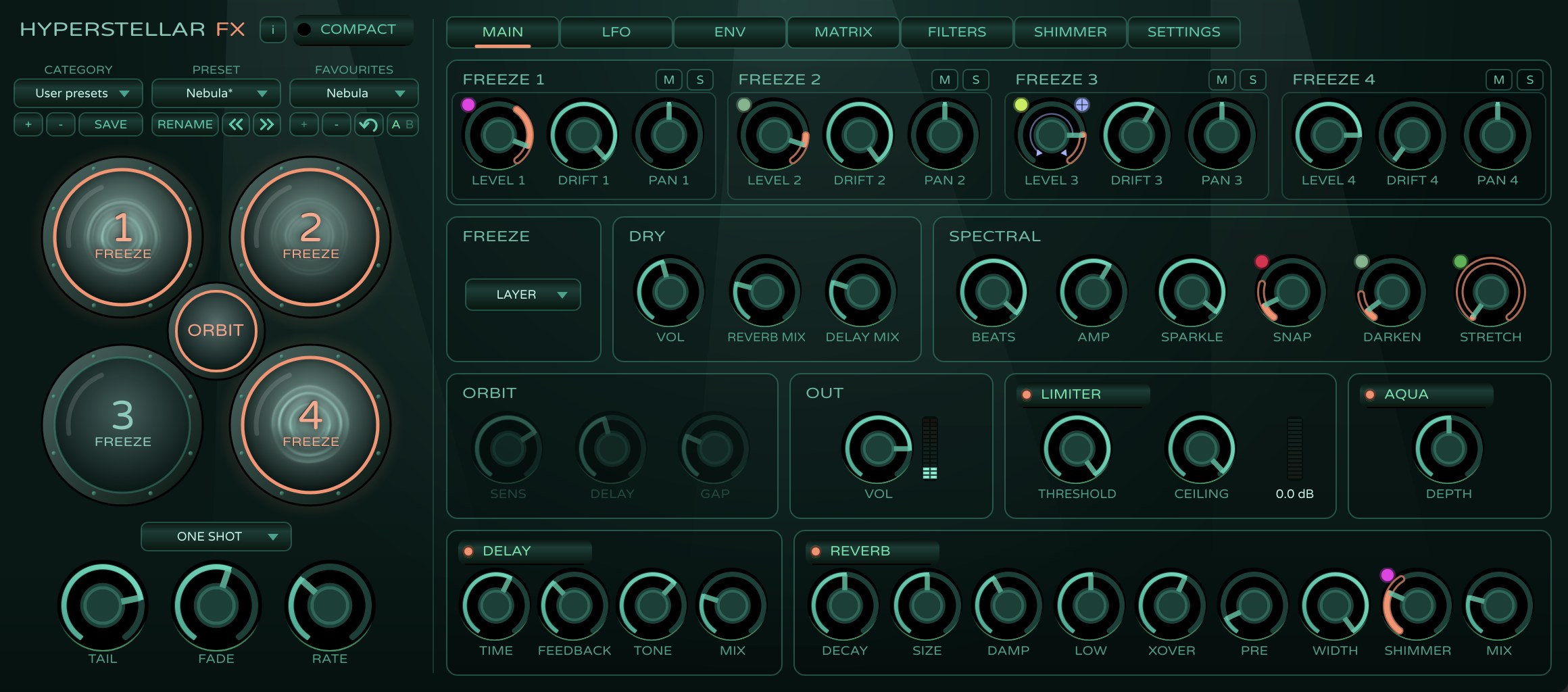The width and height of the screenshot is (1568, 692).
Task: Click the magenta modulation dot on Level 1
Action: (468, 105)
